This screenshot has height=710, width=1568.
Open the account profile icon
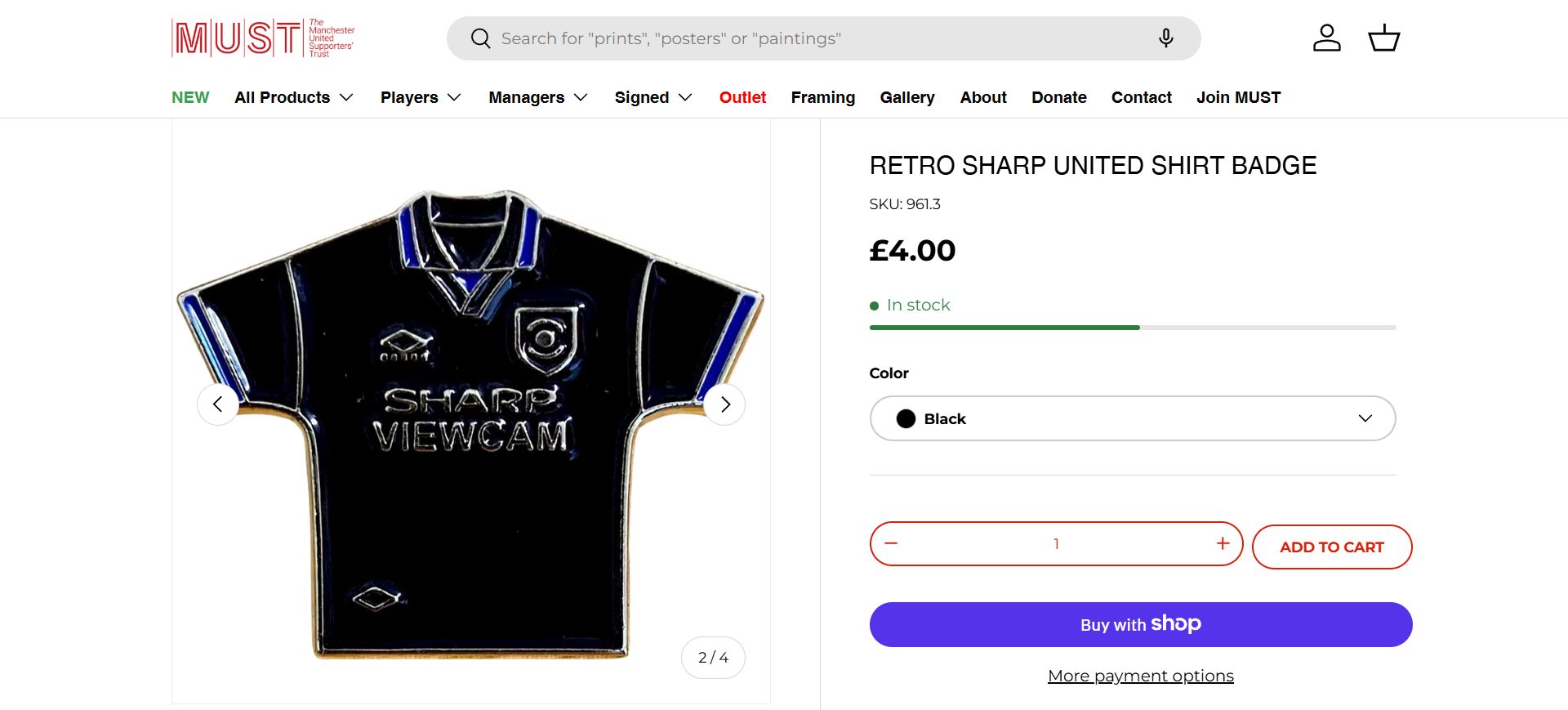[1326, 38]
